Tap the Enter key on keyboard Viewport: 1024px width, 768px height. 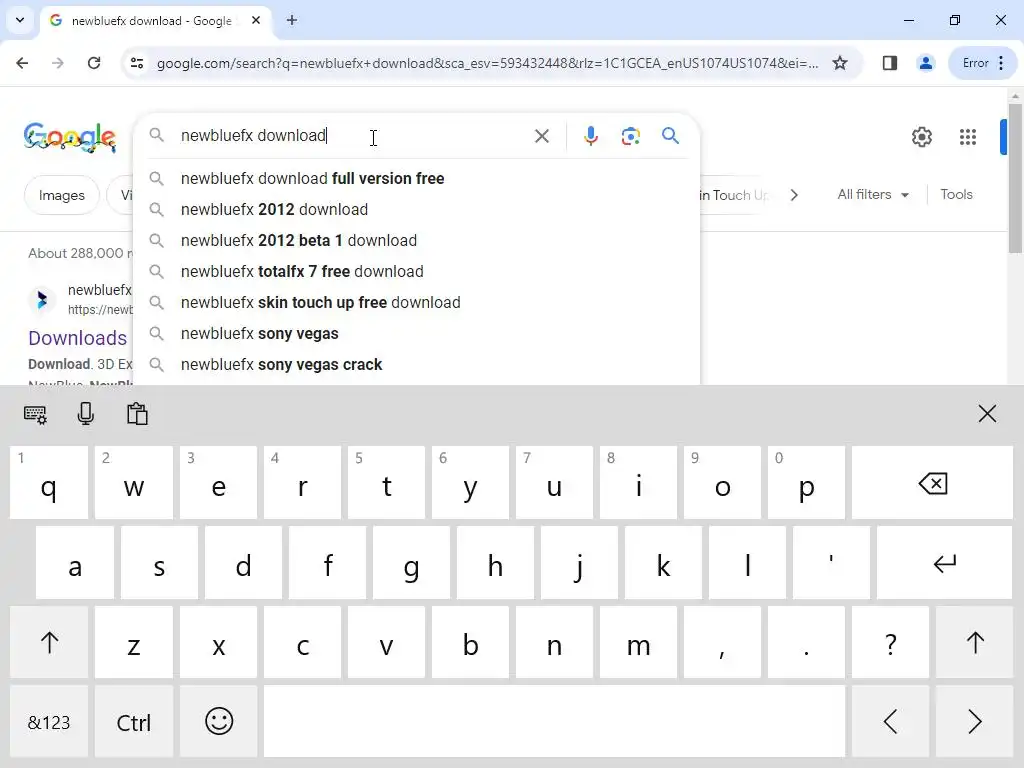(x=944, y=563)
